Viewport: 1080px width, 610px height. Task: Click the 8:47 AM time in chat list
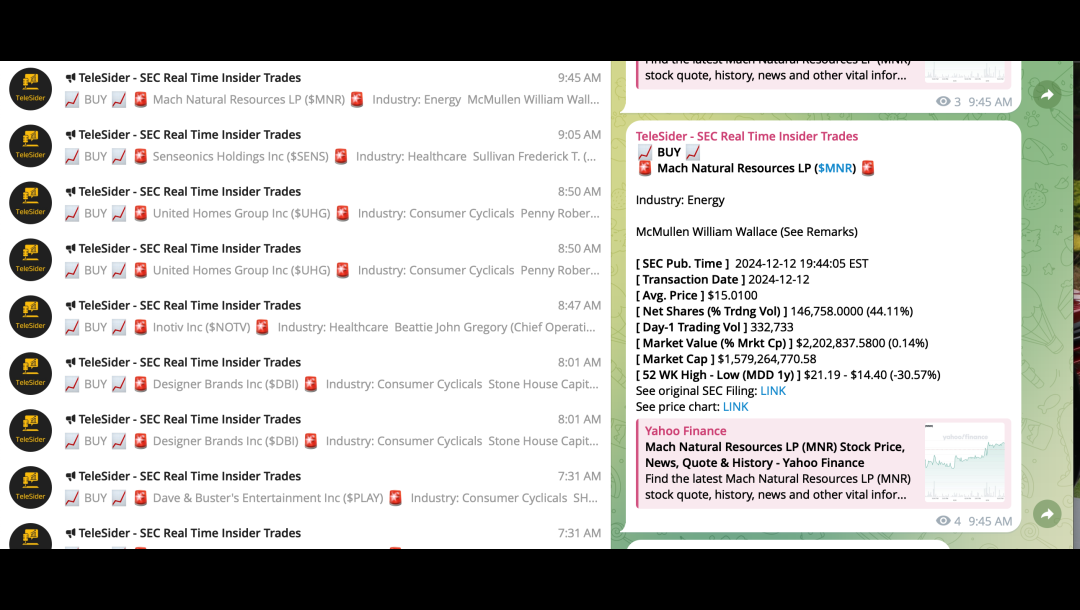click(579, 306)
